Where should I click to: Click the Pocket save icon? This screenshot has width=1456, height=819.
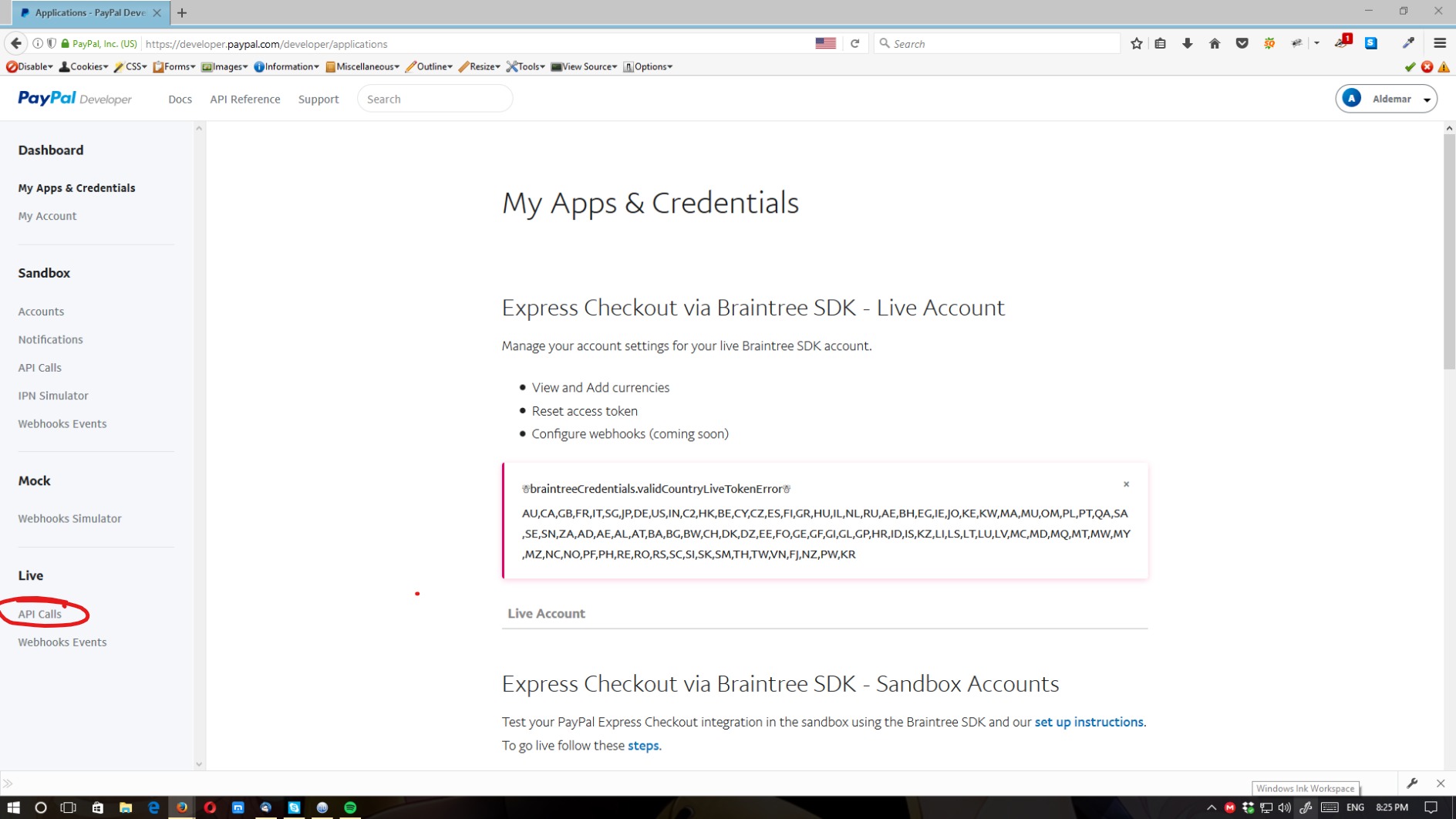[1242, 44]
